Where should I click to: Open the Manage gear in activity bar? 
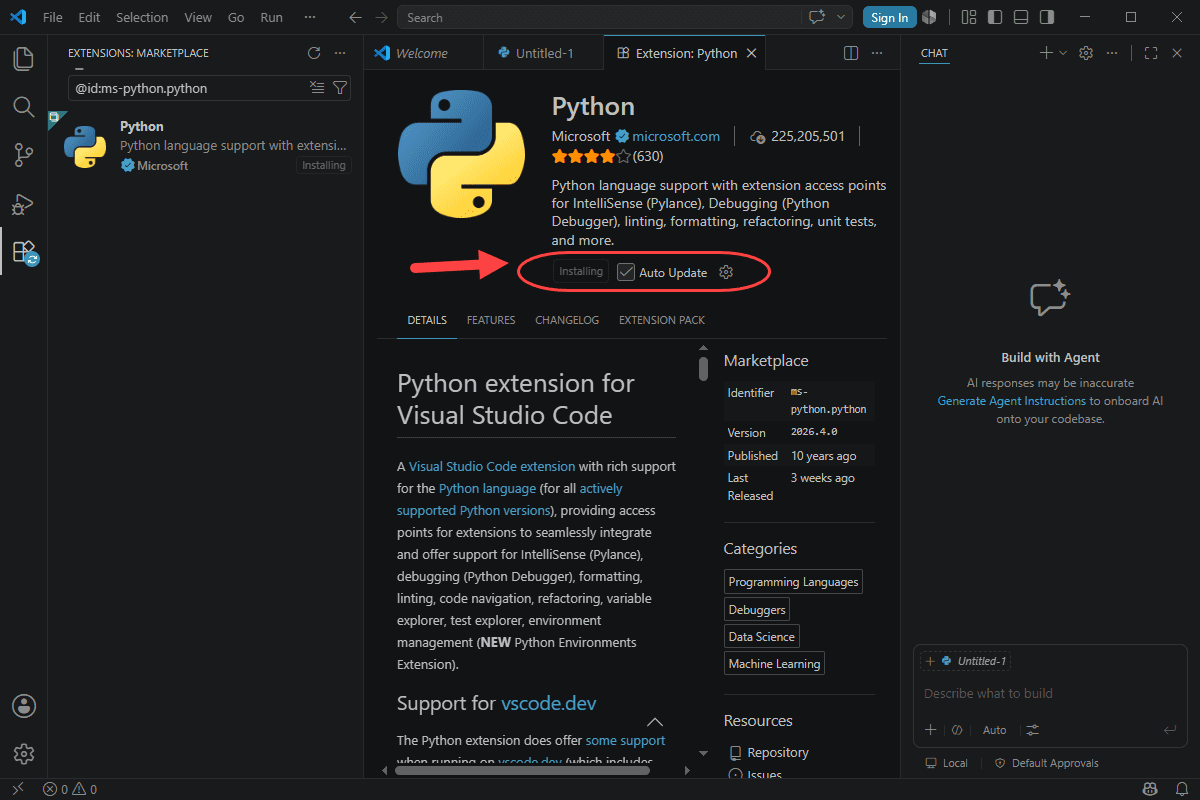(23, 754)
